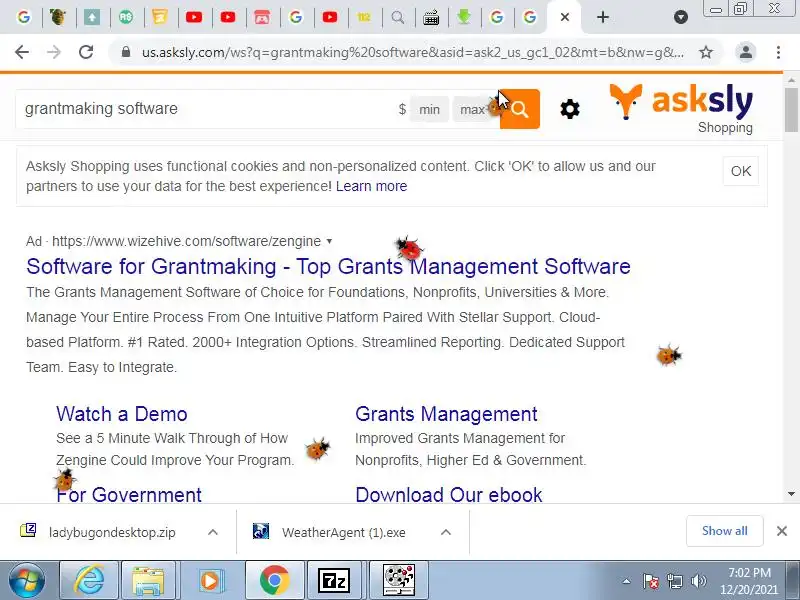Image resolution: width=800 pixels, height=600 pixels.
Task: Click the WeatherAgent (1).exe file icon
Action: (261, 531)
